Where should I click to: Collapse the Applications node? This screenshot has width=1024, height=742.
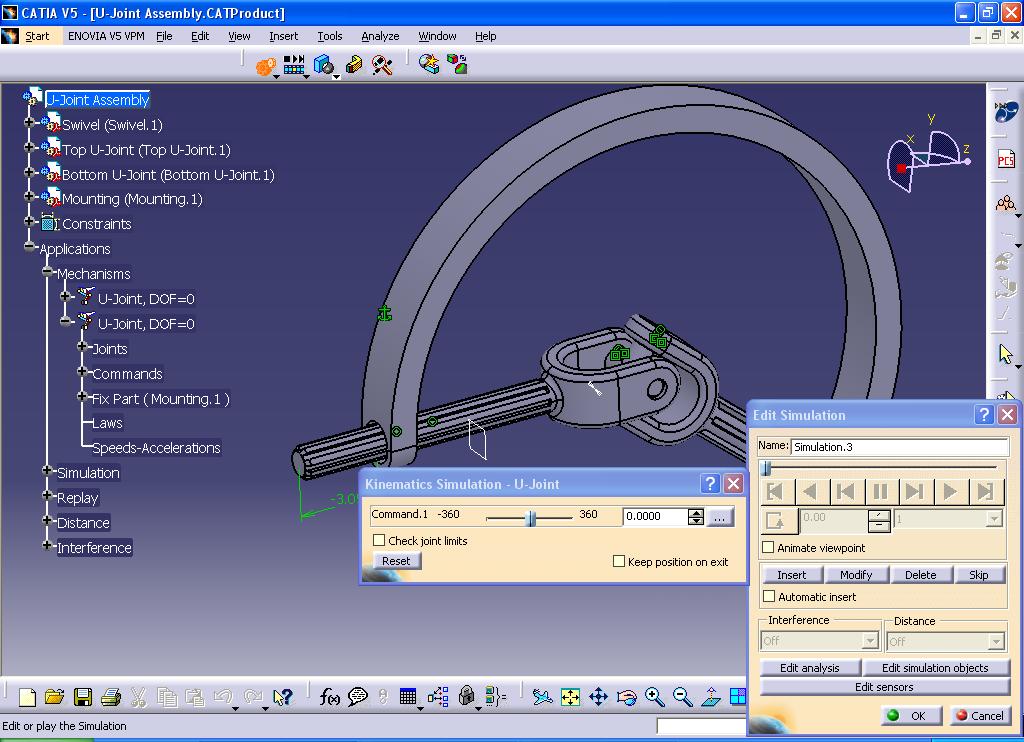[x=29, y=246]
